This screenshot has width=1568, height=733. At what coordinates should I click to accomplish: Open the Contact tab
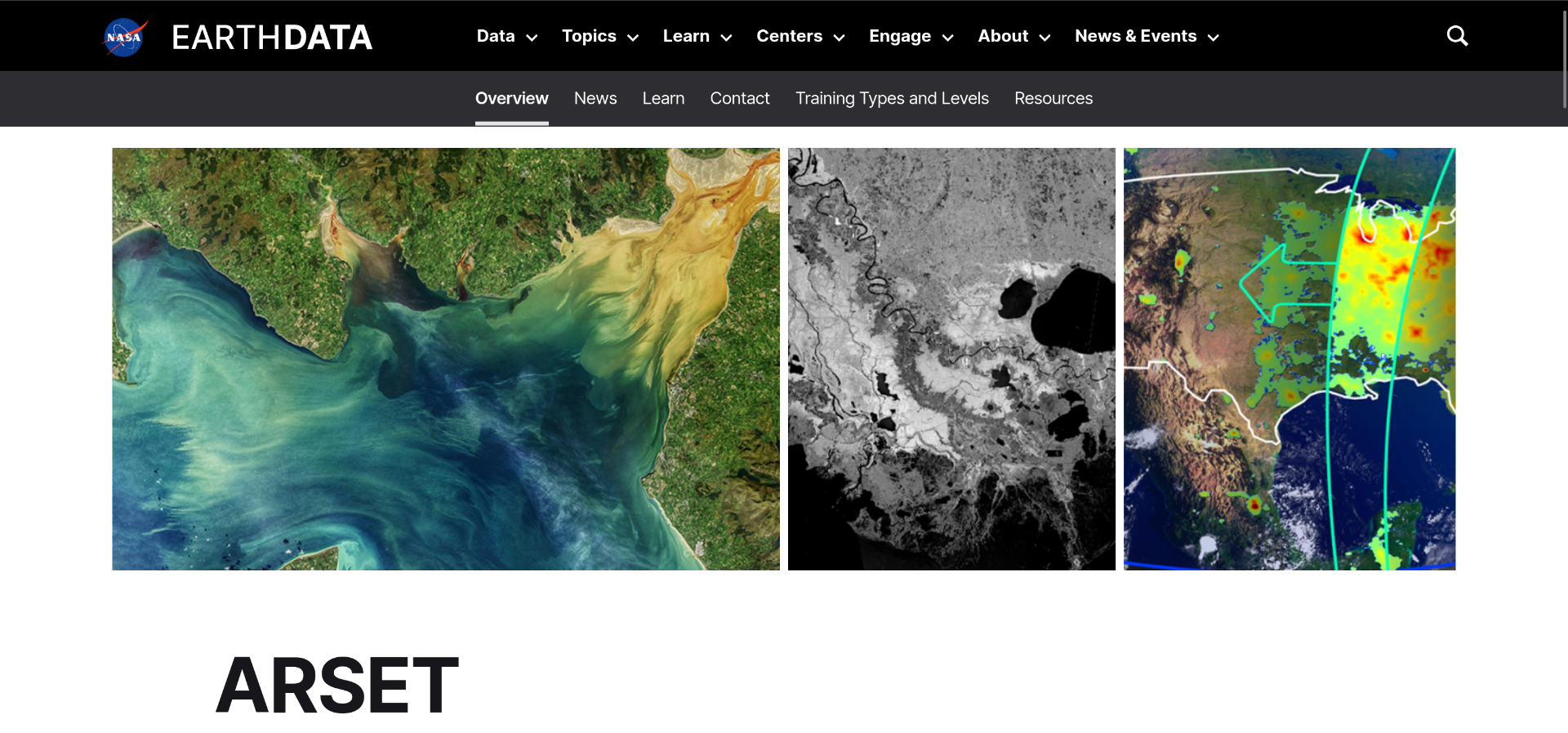[x=739, y=98]
